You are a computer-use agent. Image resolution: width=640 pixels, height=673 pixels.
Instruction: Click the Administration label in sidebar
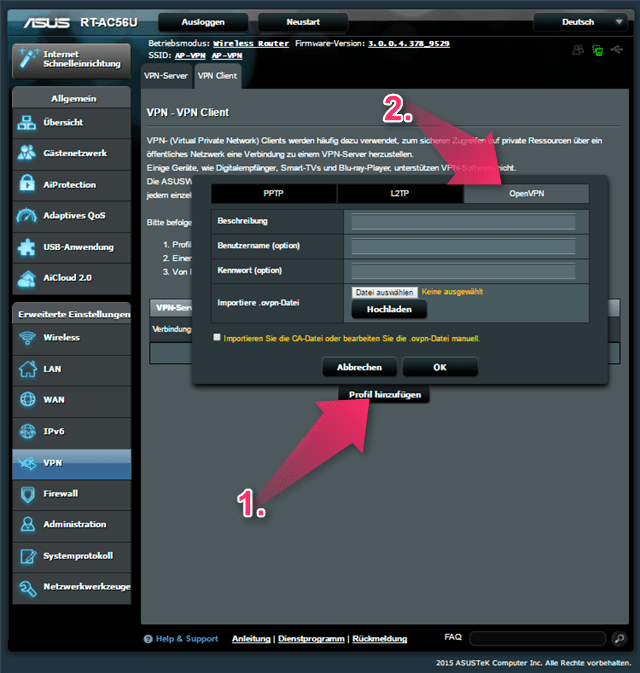coord(75,524)
